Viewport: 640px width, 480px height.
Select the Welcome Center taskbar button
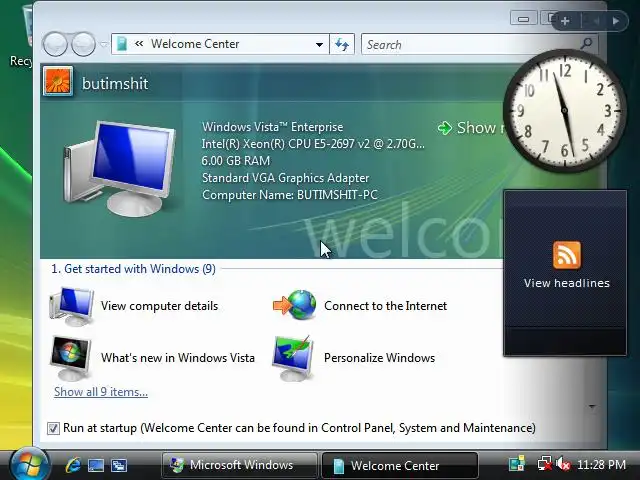pos(400,465)
